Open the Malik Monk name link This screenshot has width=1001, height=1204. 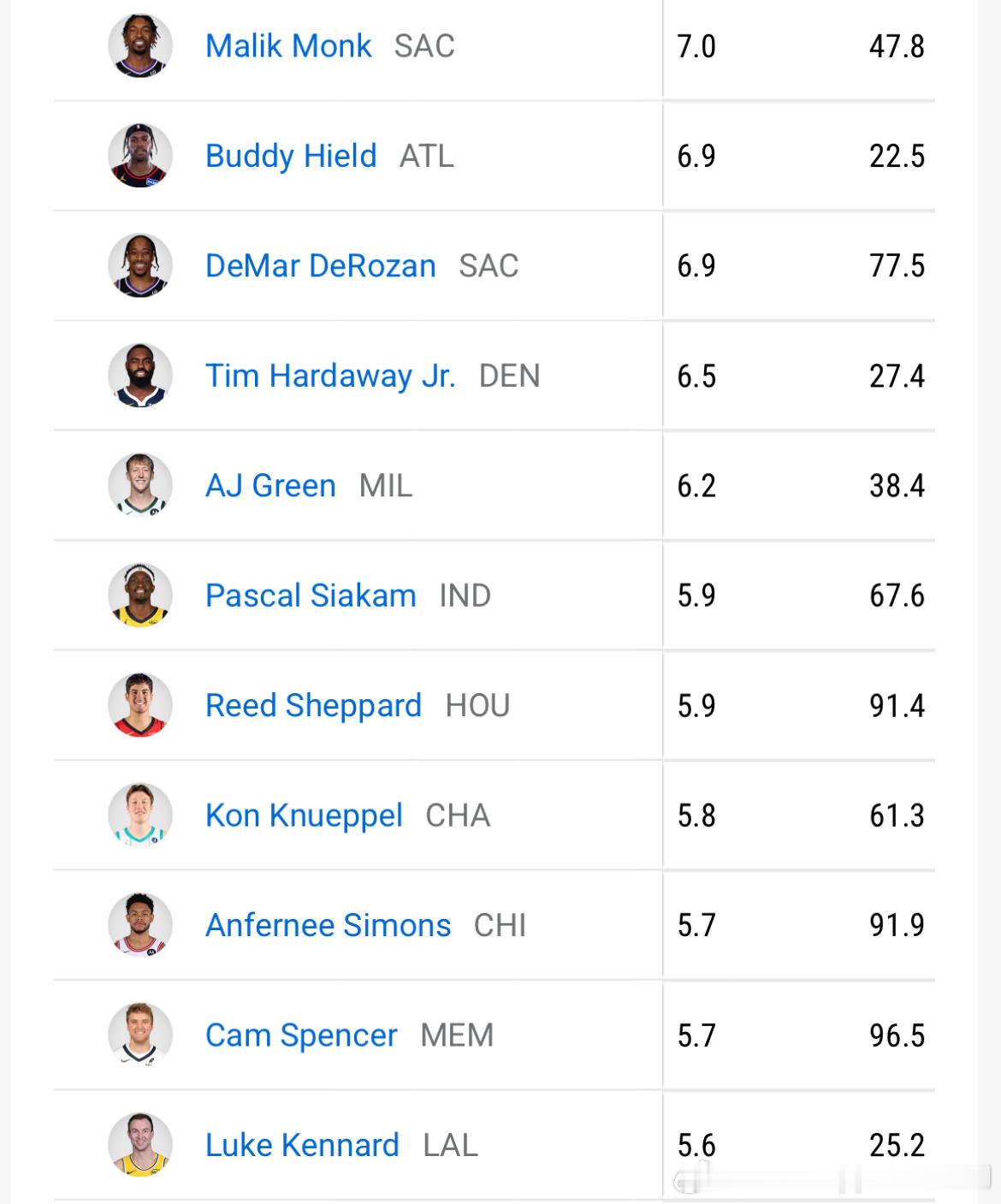click(x=288, y=46)
